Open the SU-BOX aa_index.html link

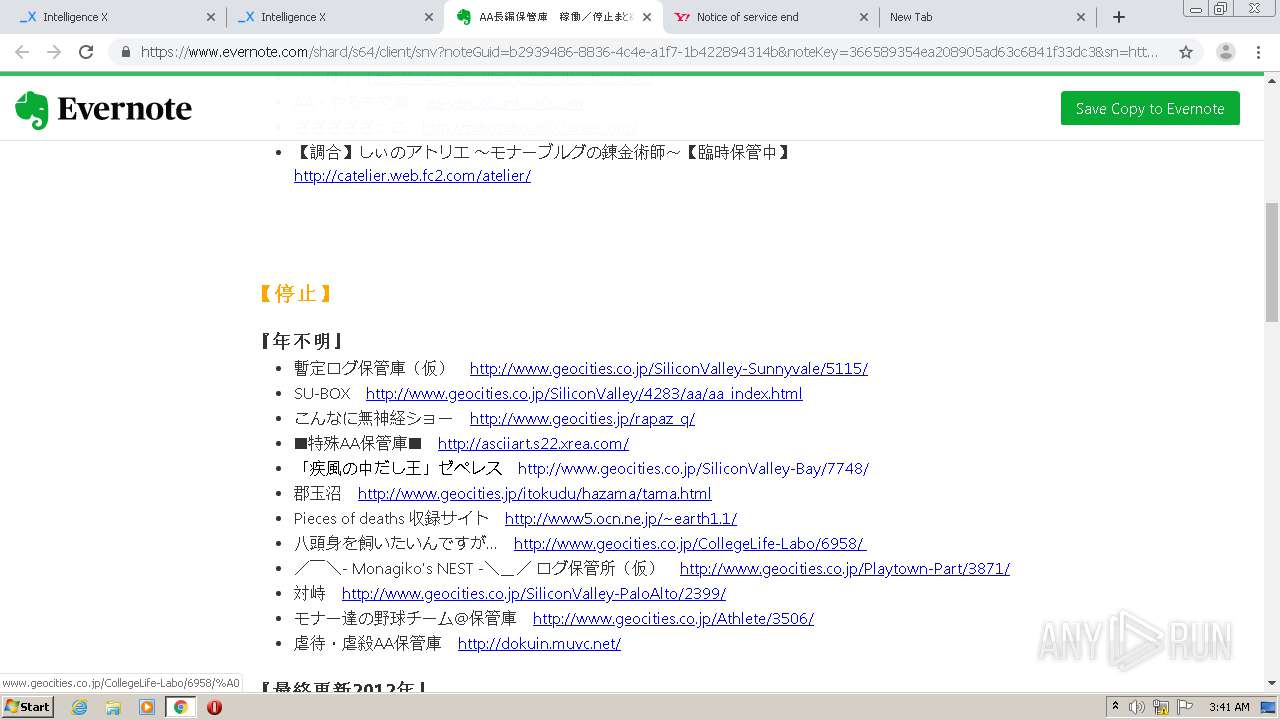[584, 393]
